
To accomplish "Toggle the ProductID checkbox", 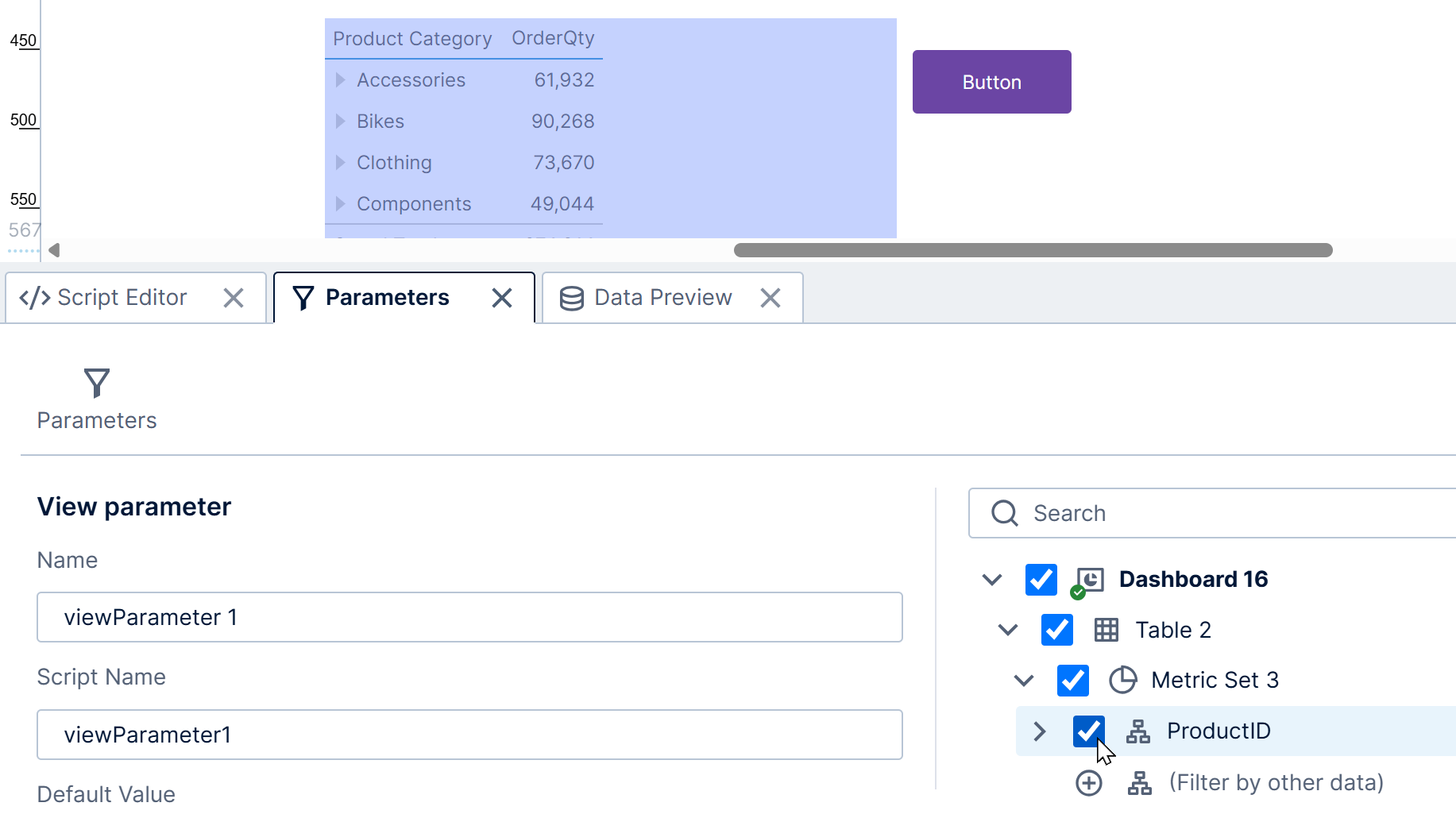I will point(1088,731).
